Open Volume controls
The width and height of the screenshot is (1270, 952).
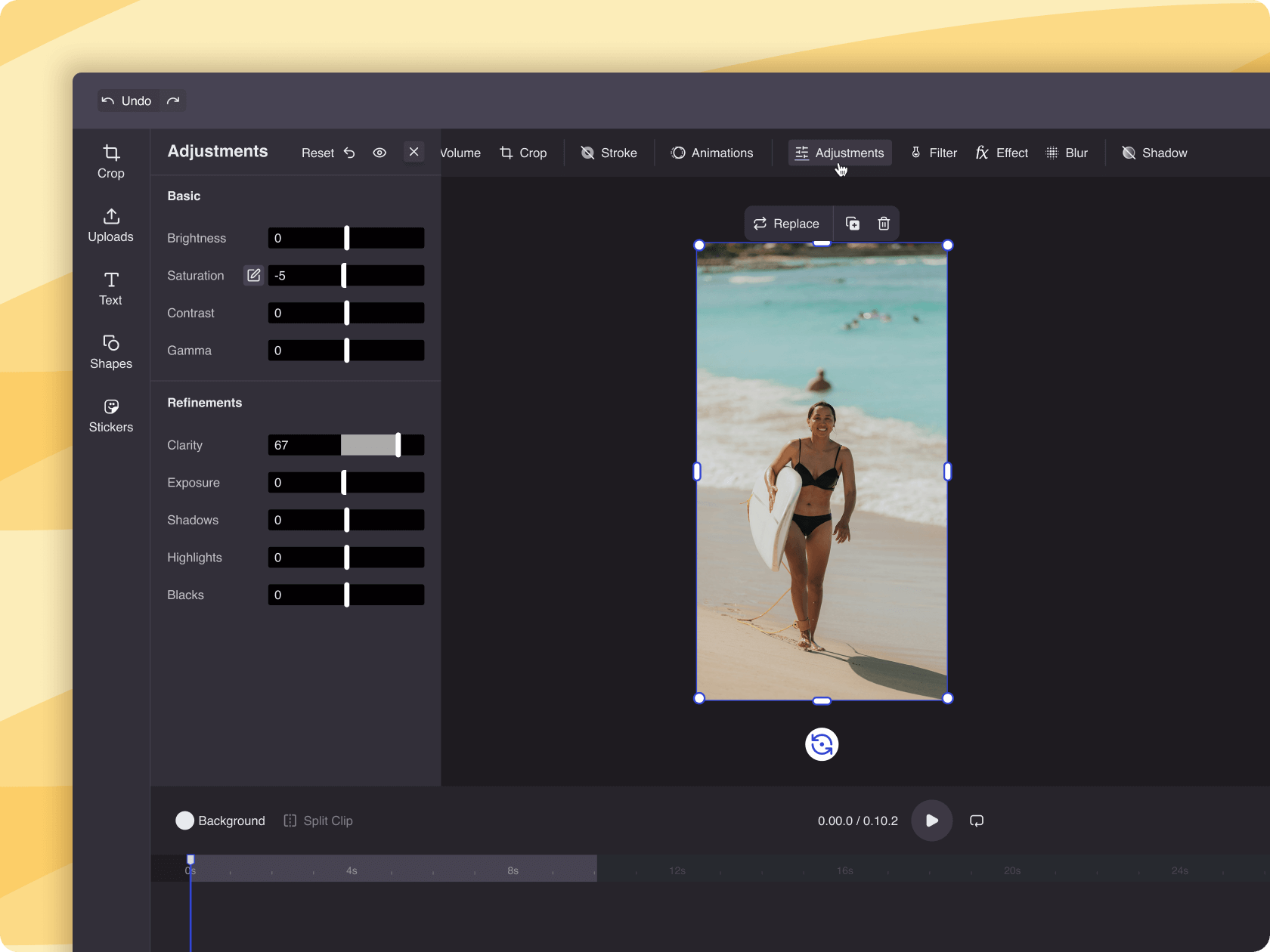coord(460,153)
